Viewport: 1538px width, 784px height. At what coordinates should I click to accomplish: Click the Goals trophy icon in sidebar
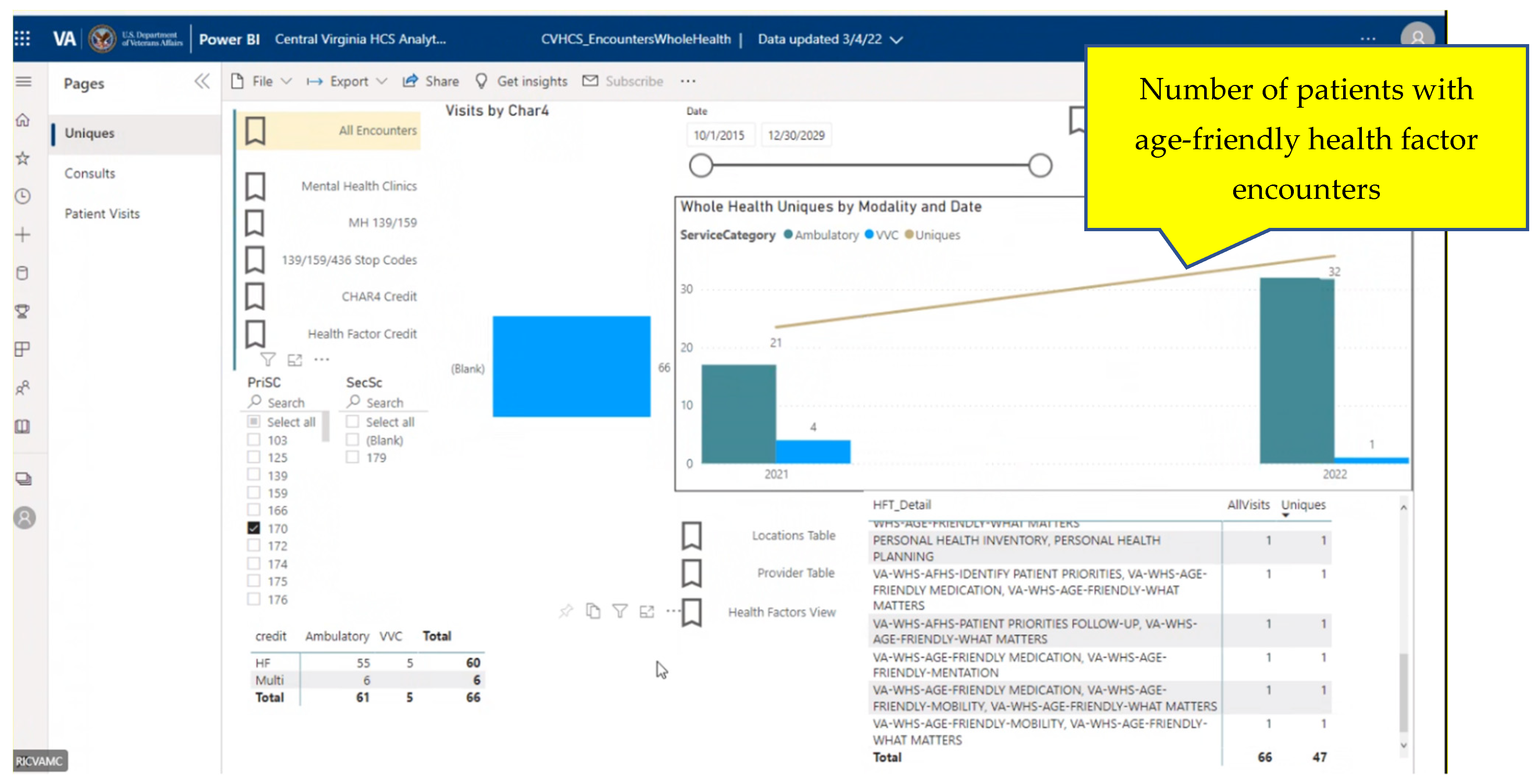tap(23, 311)
